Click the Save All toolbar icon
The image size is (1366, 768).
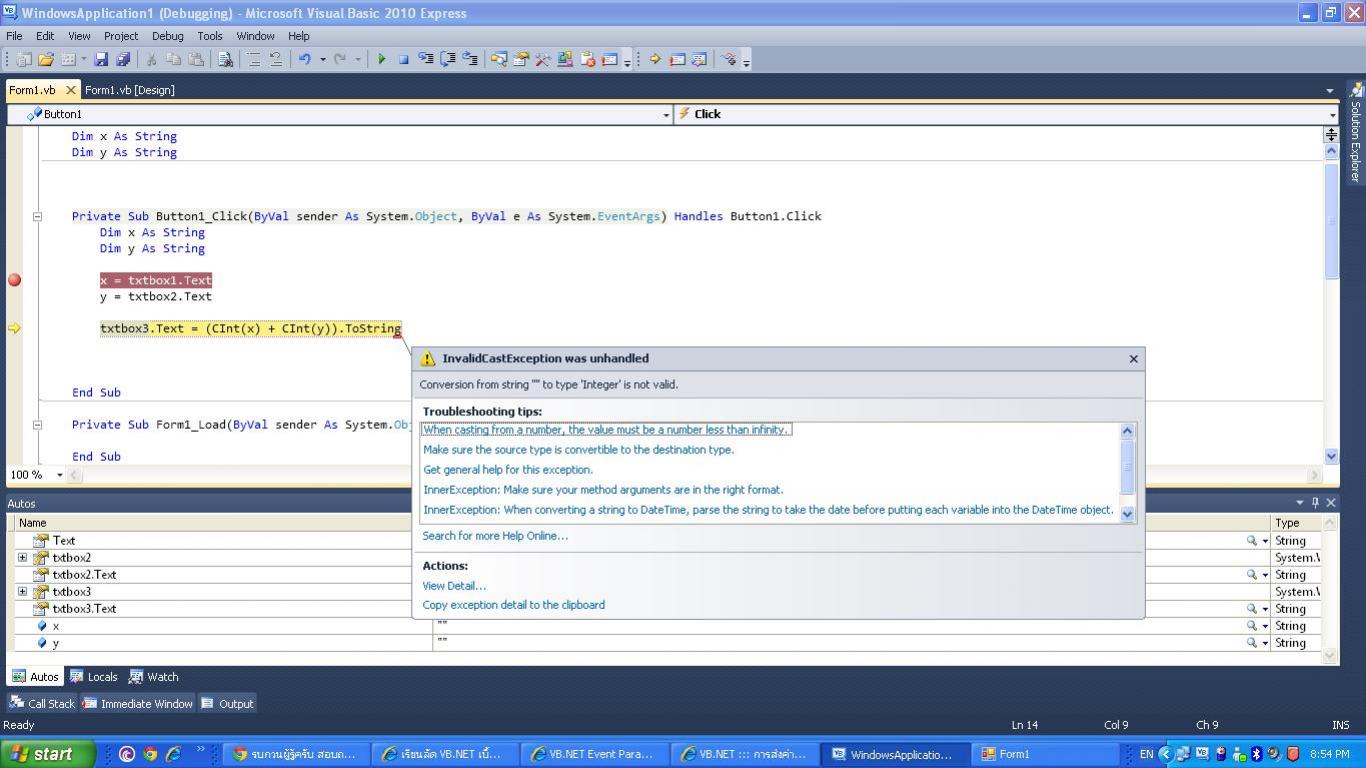pos(123,59)
